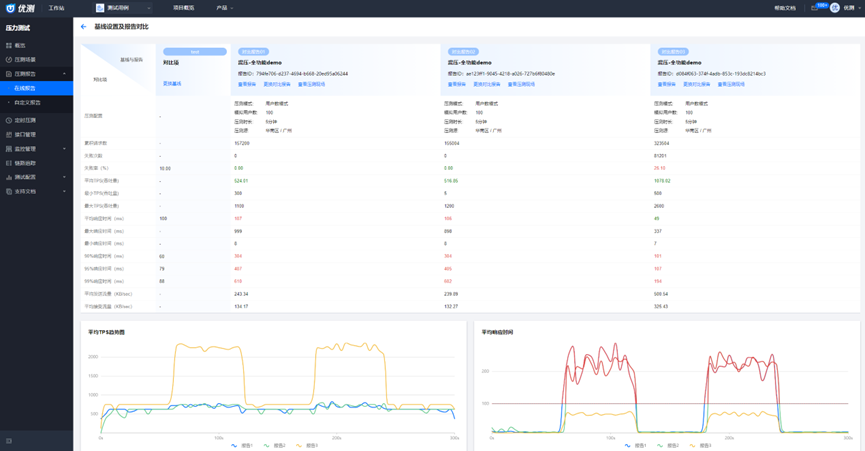Click the 概览 overview icon in the sidebar

pos(8,45)
